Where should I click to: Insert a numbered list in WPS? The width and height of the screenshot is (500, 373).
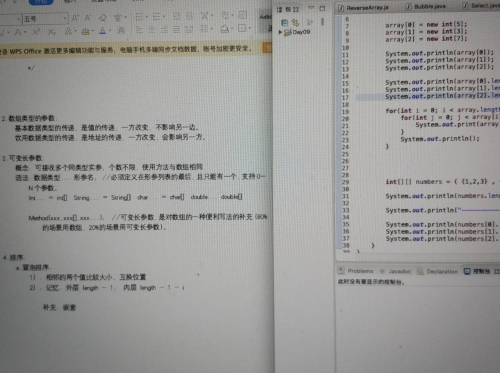point(156,16)
